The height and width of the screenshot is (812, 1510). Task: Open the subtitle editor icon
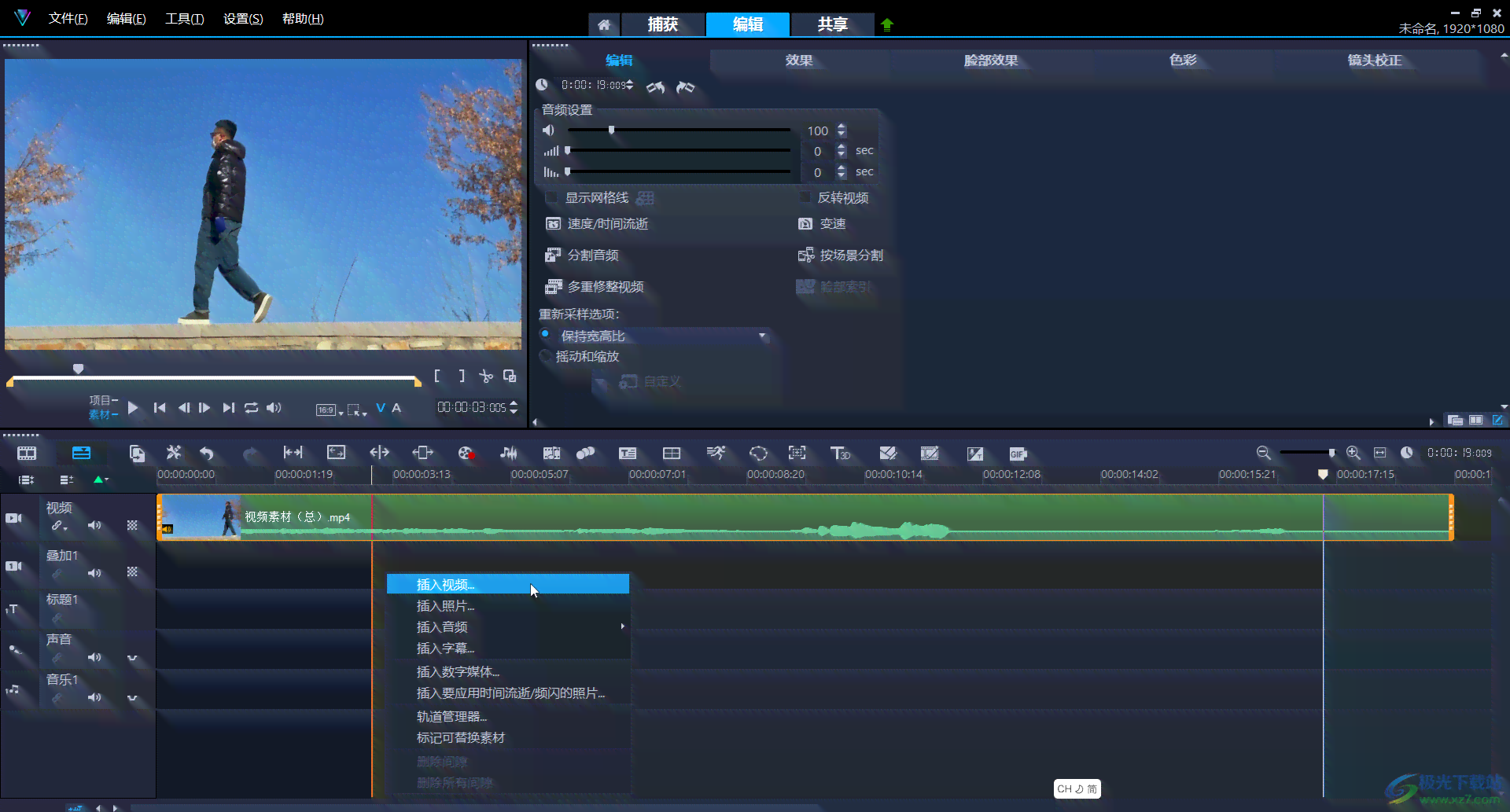[x=628, y=454]
